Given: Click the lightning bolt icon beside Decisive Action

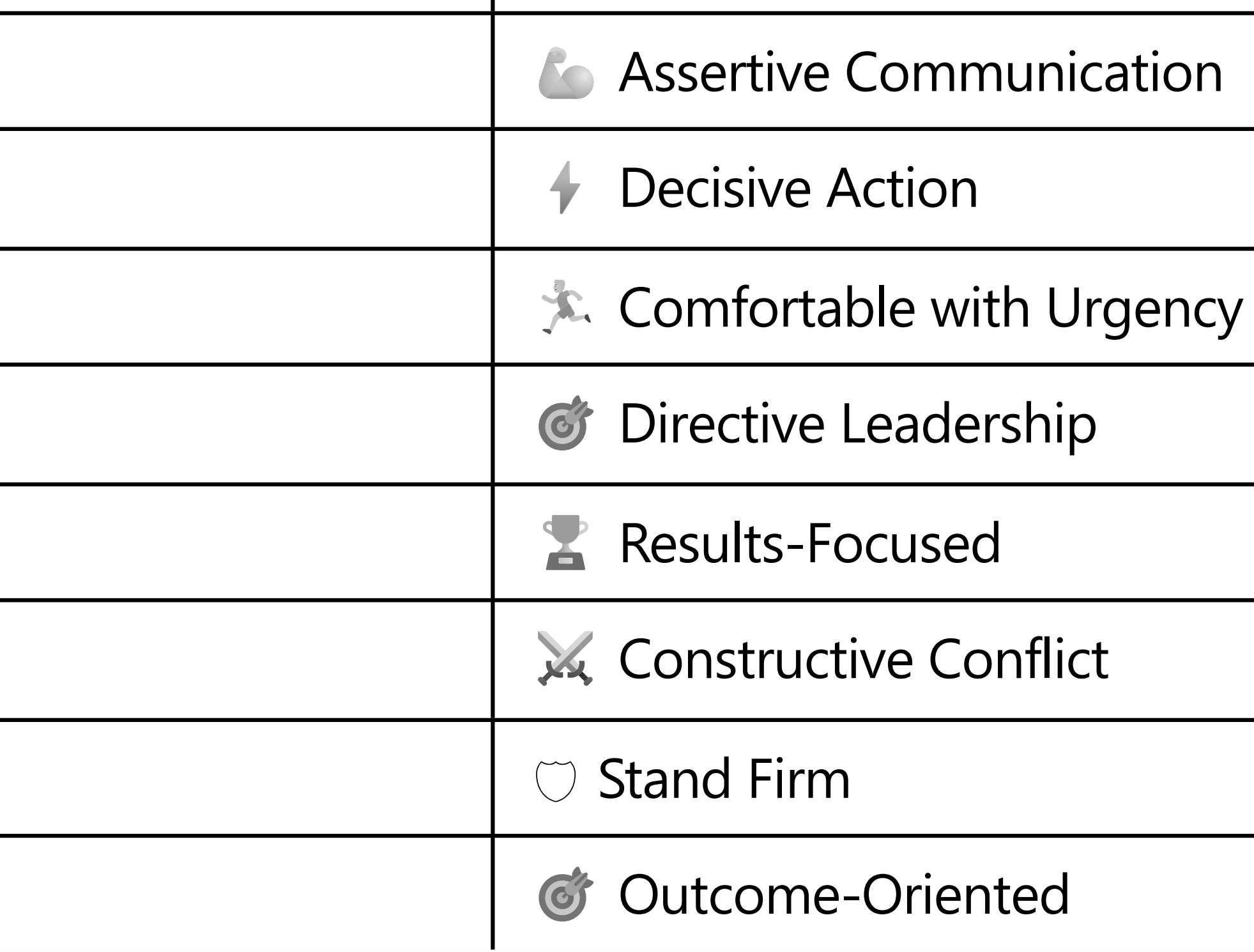Looking at the screenshot, I should 565,188.
